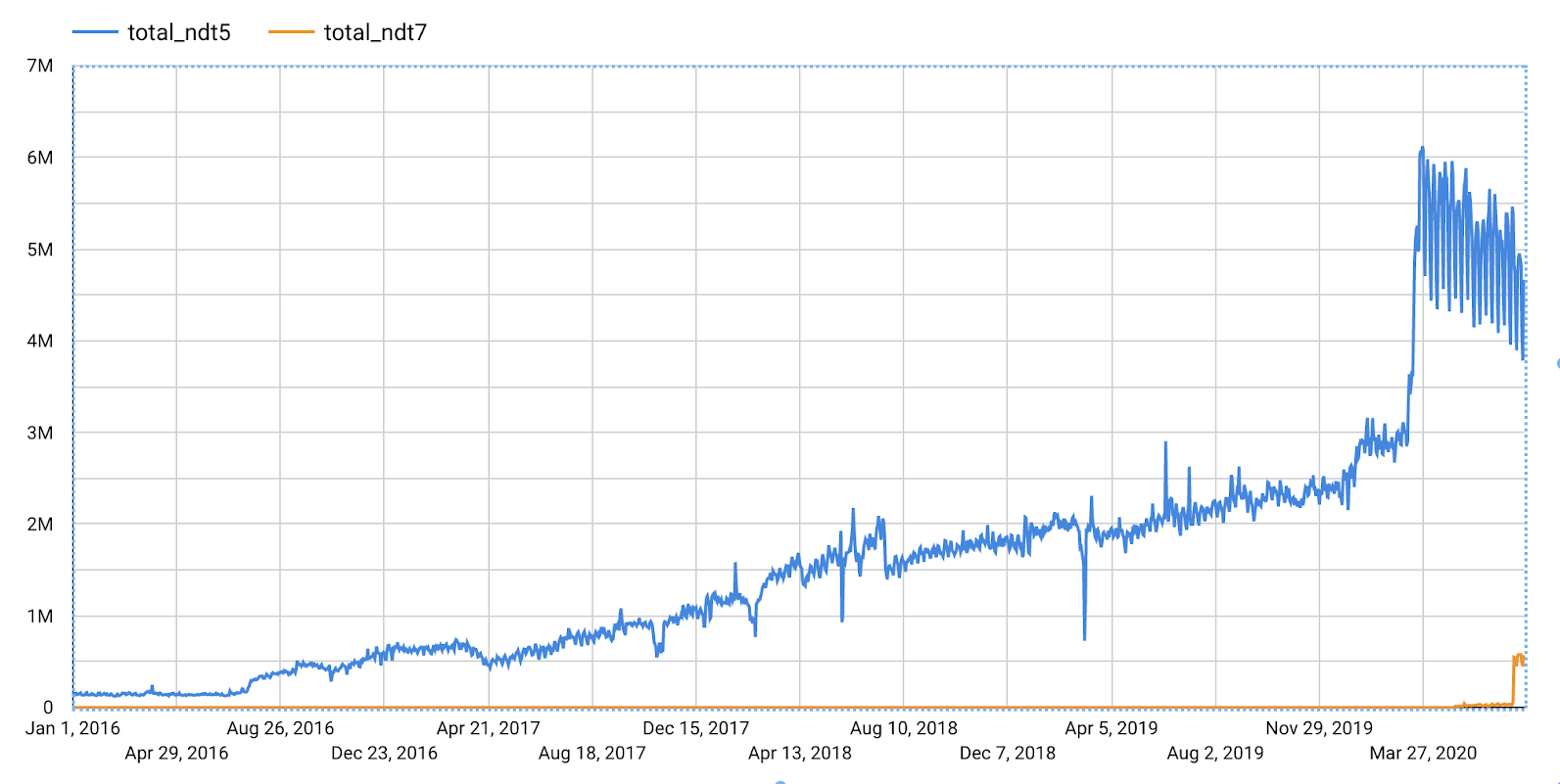Click the sharp ndt5 dip near Apr 2019

pyautogui.click(x=1084, y=636)
